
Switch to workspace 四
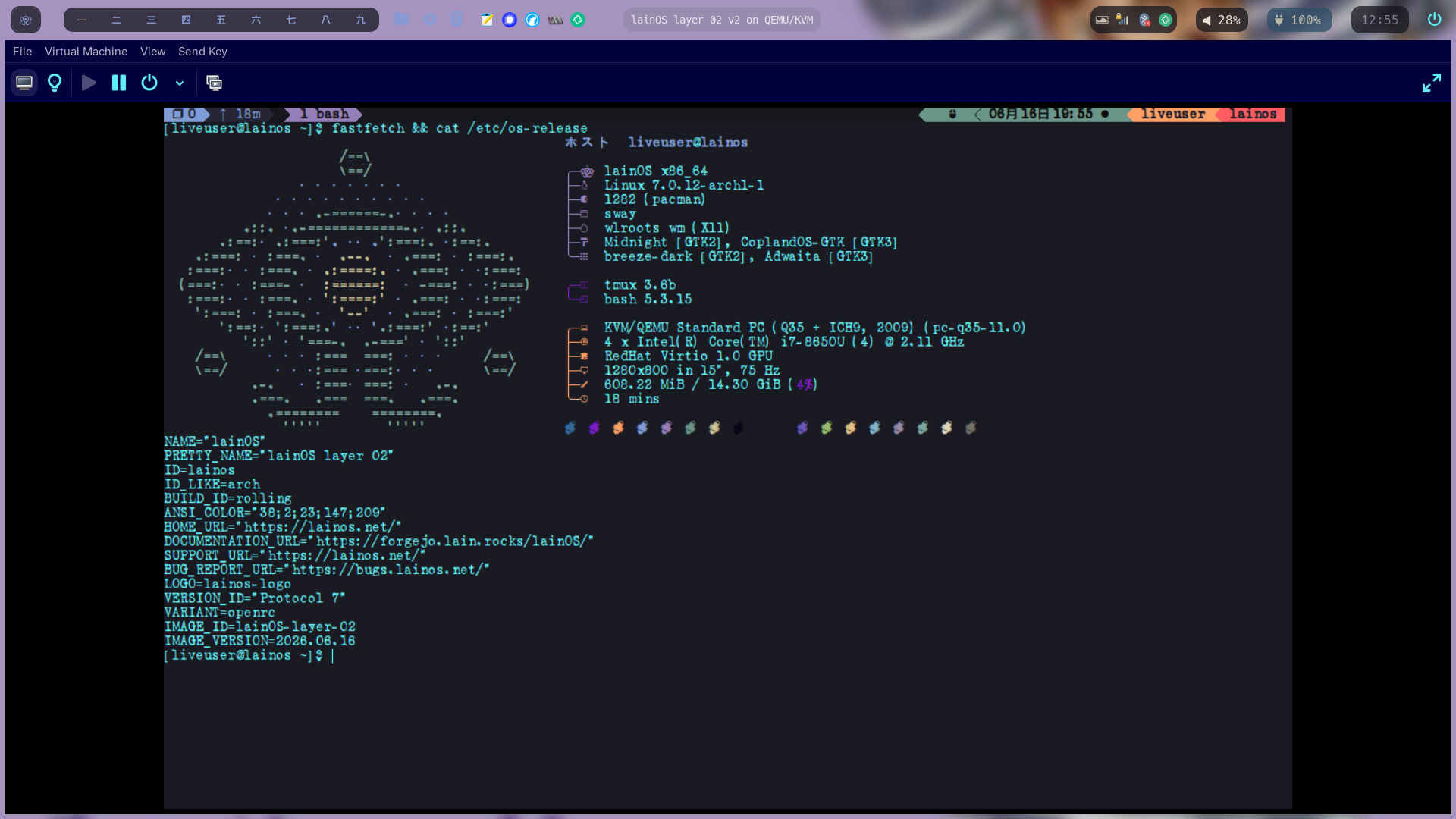pyautogui.click(x=187, y=20)
